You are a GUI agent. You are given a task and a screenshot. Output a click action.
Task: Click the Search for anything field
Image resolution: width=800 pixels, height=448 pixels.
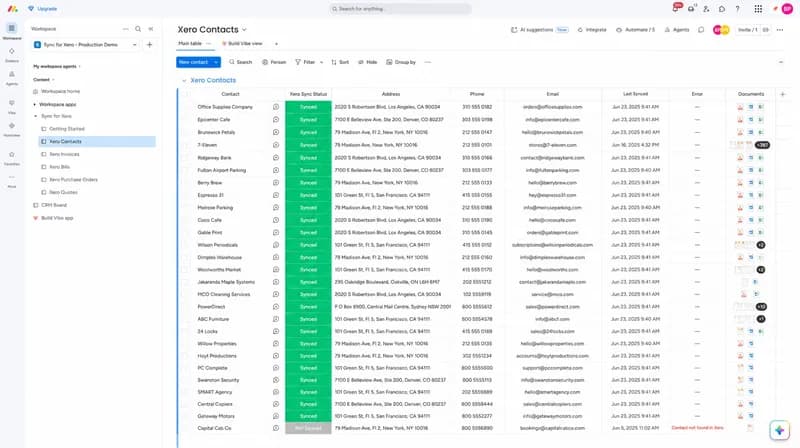[x=400, y=9]
